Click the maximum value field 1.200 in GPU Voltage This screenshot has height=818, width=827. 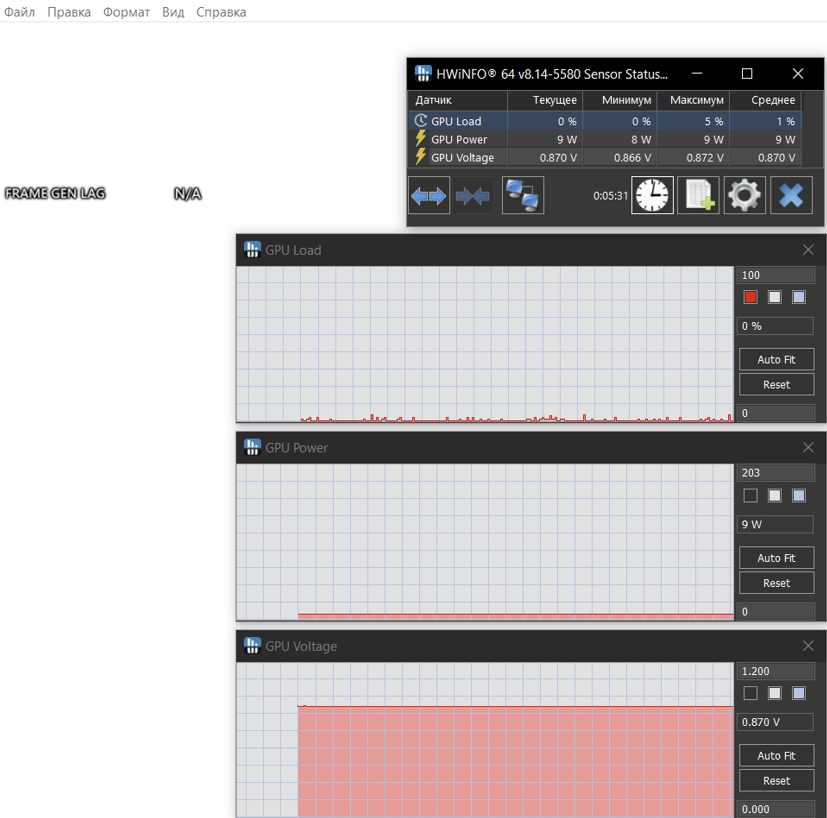[776, 671]
